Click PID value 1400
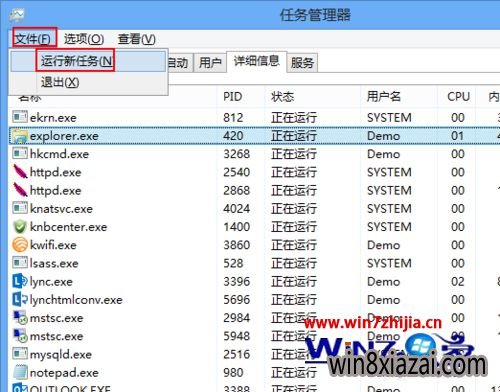This screenshot has width=500, height=392. [x=237, y=227]
